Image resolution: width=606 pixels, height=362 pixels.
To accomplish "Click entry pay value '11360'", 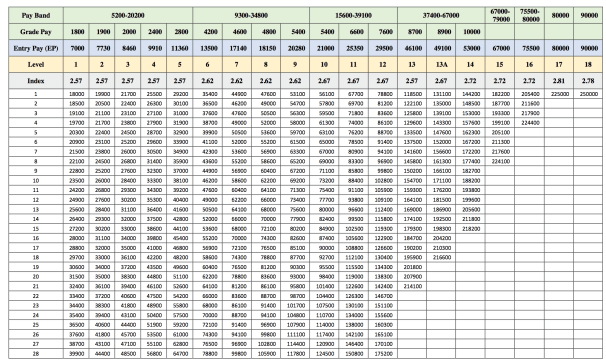I will (x=180, y=48).
